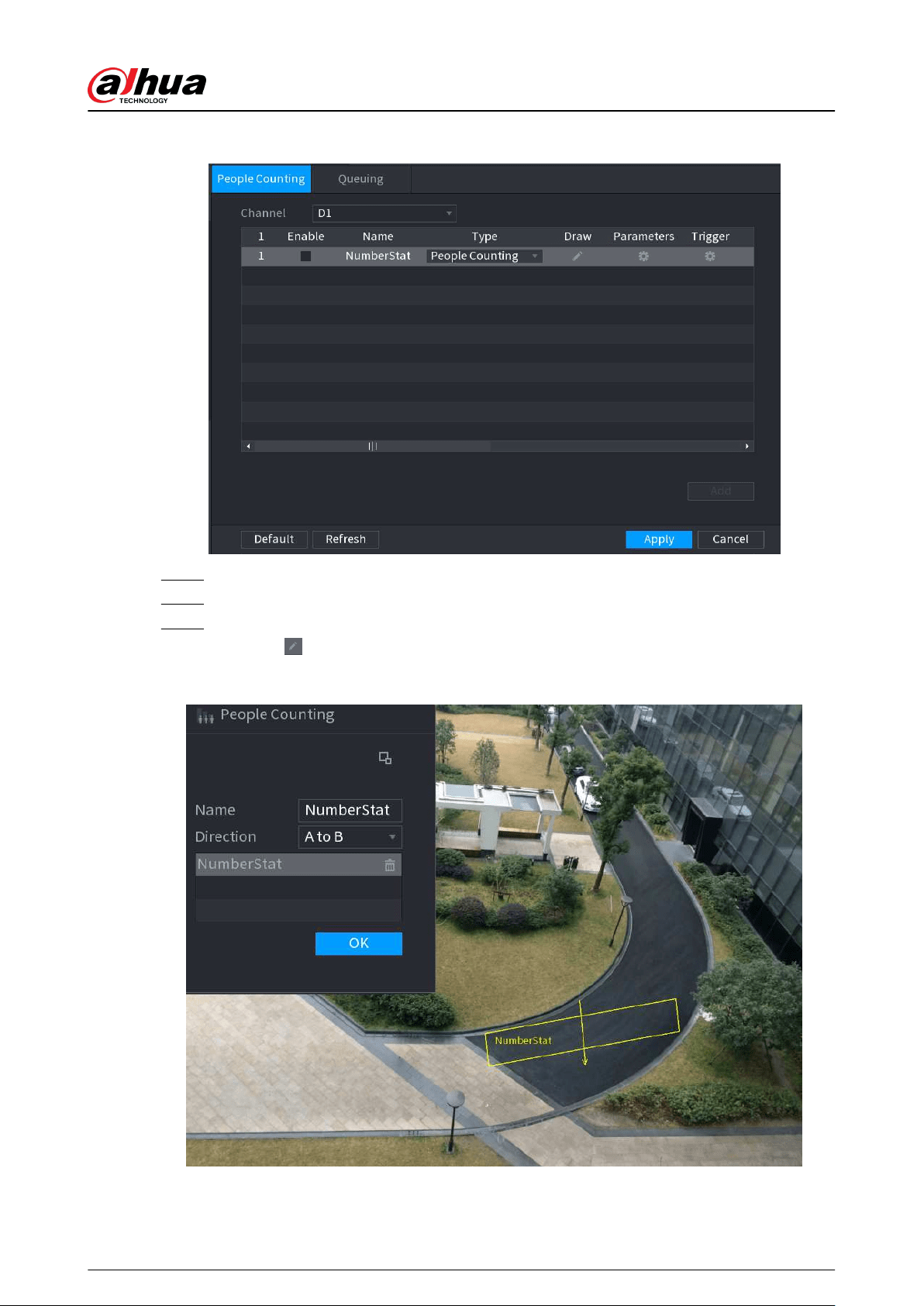
Task: Open the Queuing tab
Action: click(x=360, y=179)
